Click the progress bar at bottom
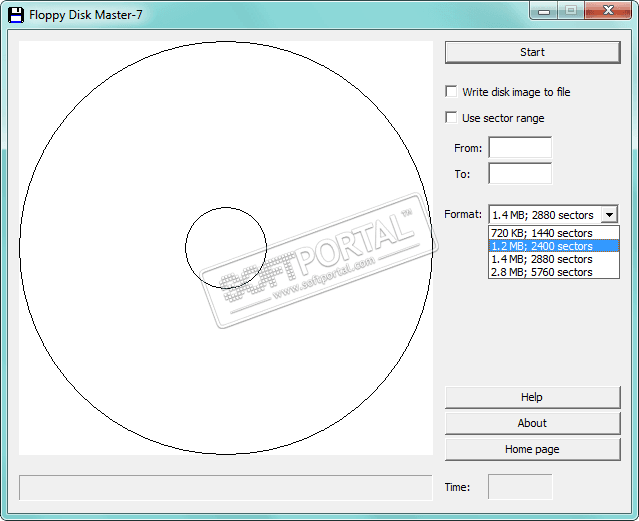Screen dimensions: 639x521 (225, 487)
